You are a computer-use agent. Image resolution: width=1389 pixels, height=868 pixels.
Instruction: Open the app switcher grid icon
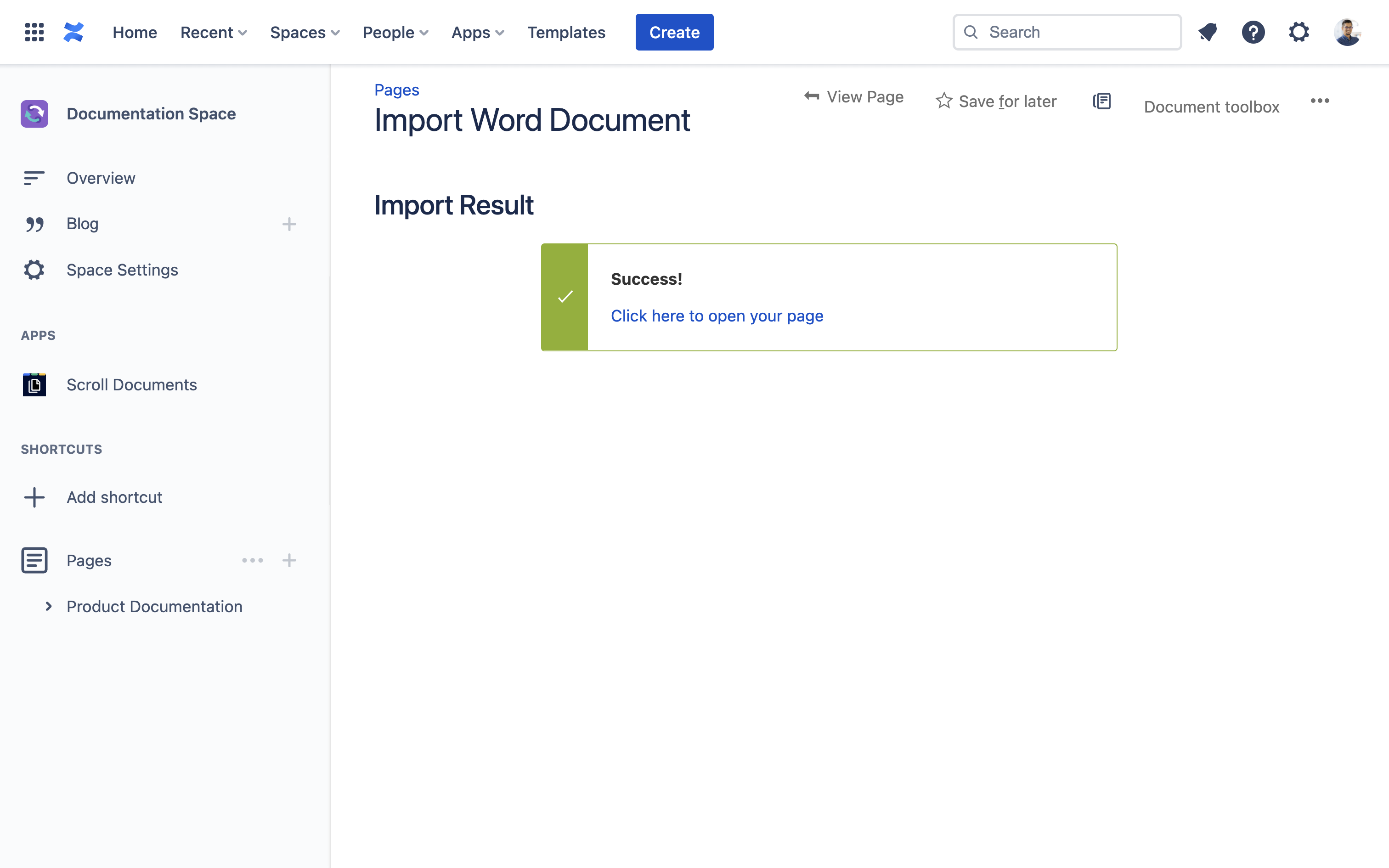click(x=34, y=32)
